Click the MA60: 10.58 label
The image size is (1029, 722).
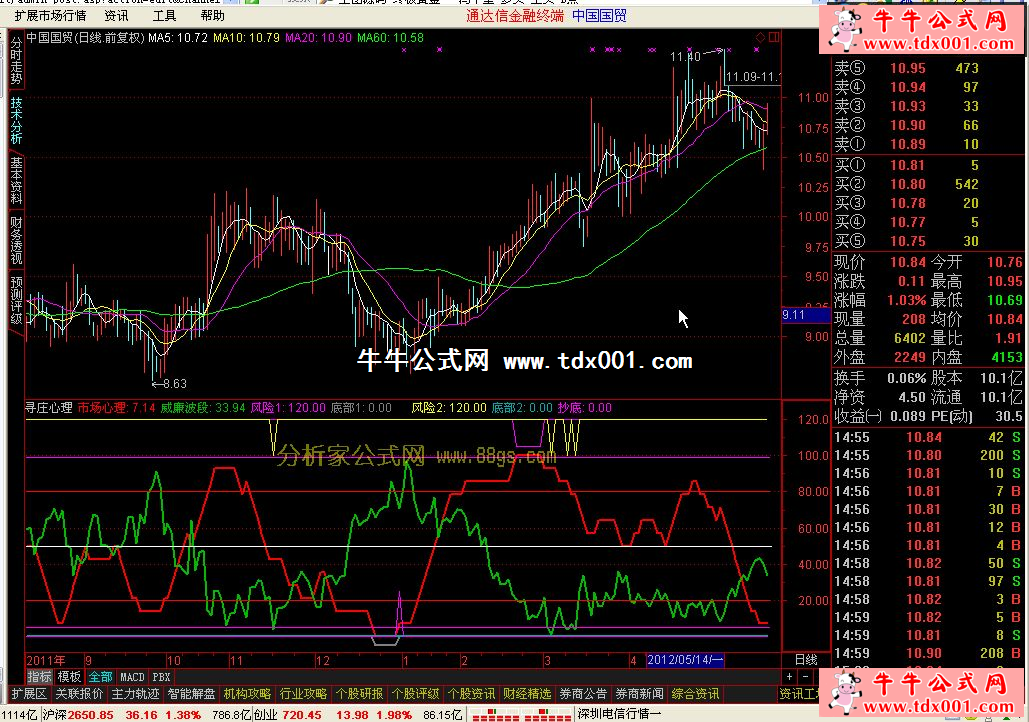point(390,38)
